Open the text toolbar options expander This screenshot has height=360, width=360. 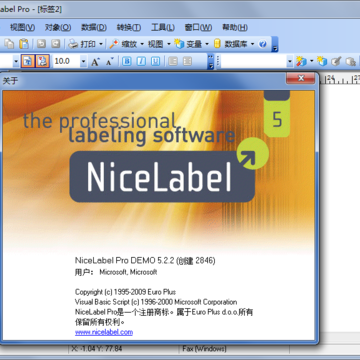211,62
